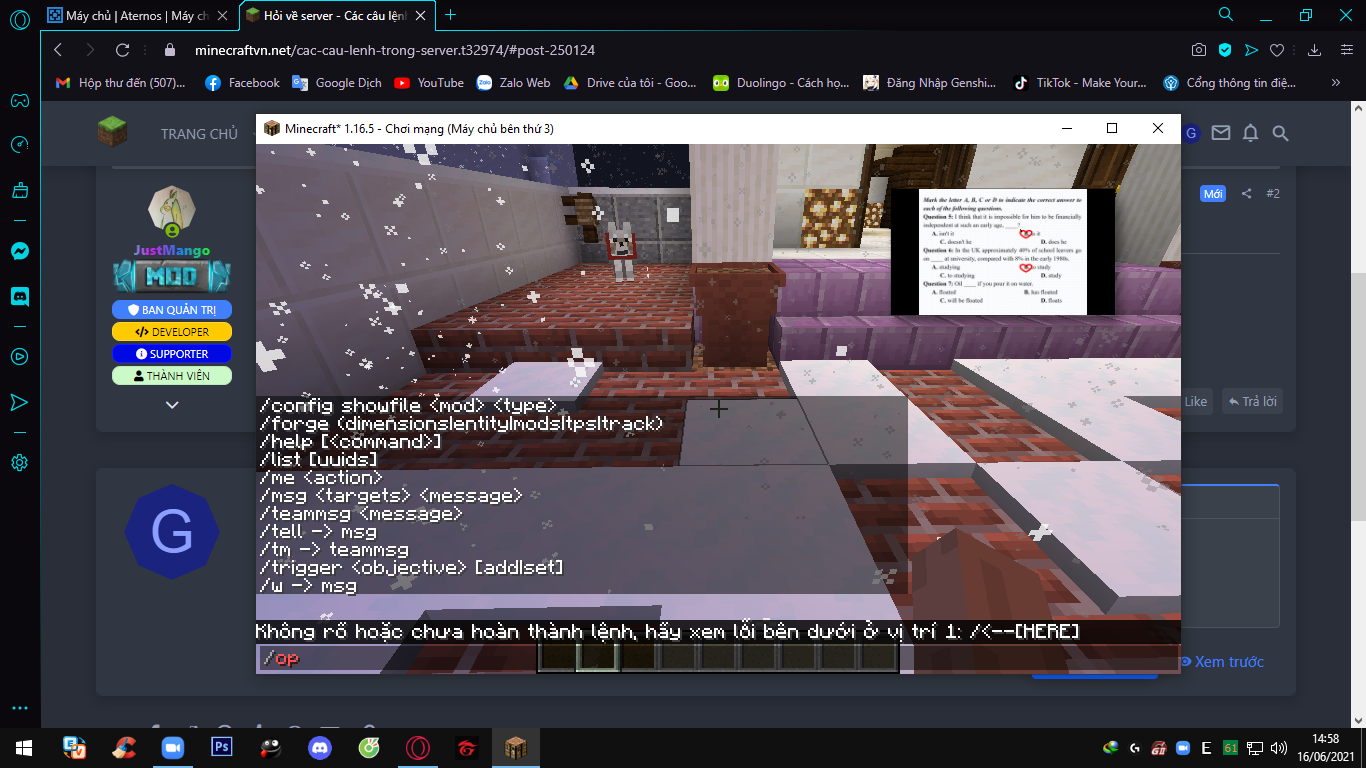
Task: Open GX Control speedometer icon in sidebar
Action: click(20, 145)
